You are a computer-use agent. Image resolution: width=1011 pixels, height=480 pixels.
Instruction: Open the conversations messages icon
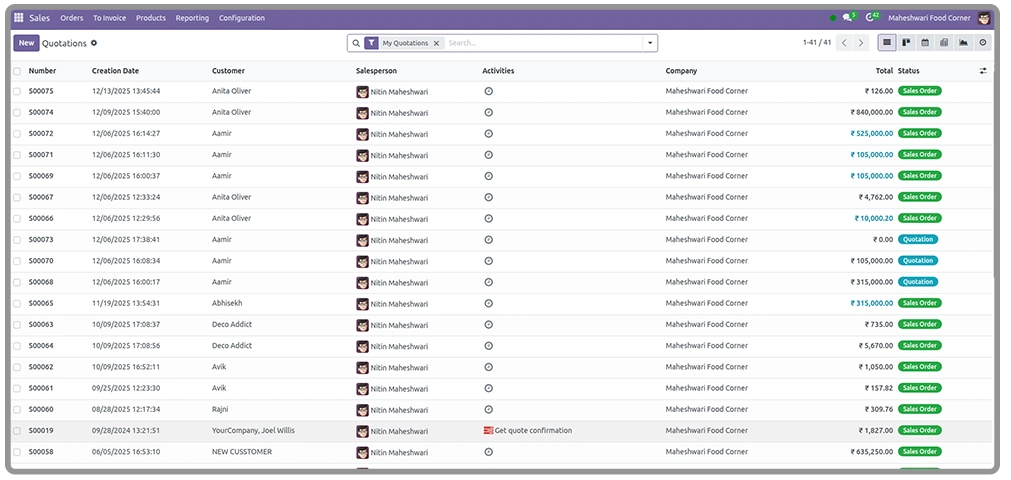coord(847,18)
